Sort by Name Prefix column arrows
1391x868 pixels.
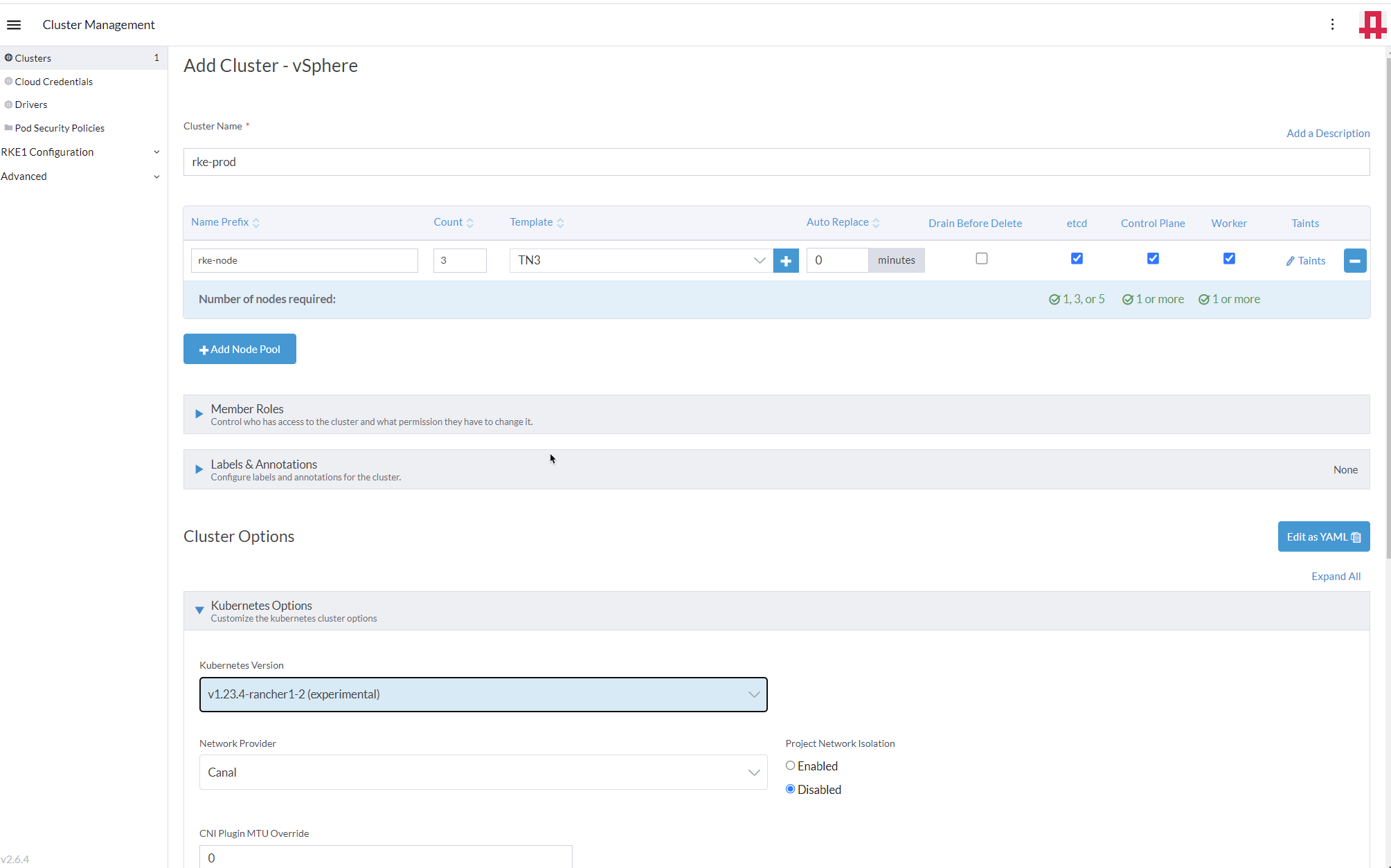pyautogui.click(x=256, y=223)
